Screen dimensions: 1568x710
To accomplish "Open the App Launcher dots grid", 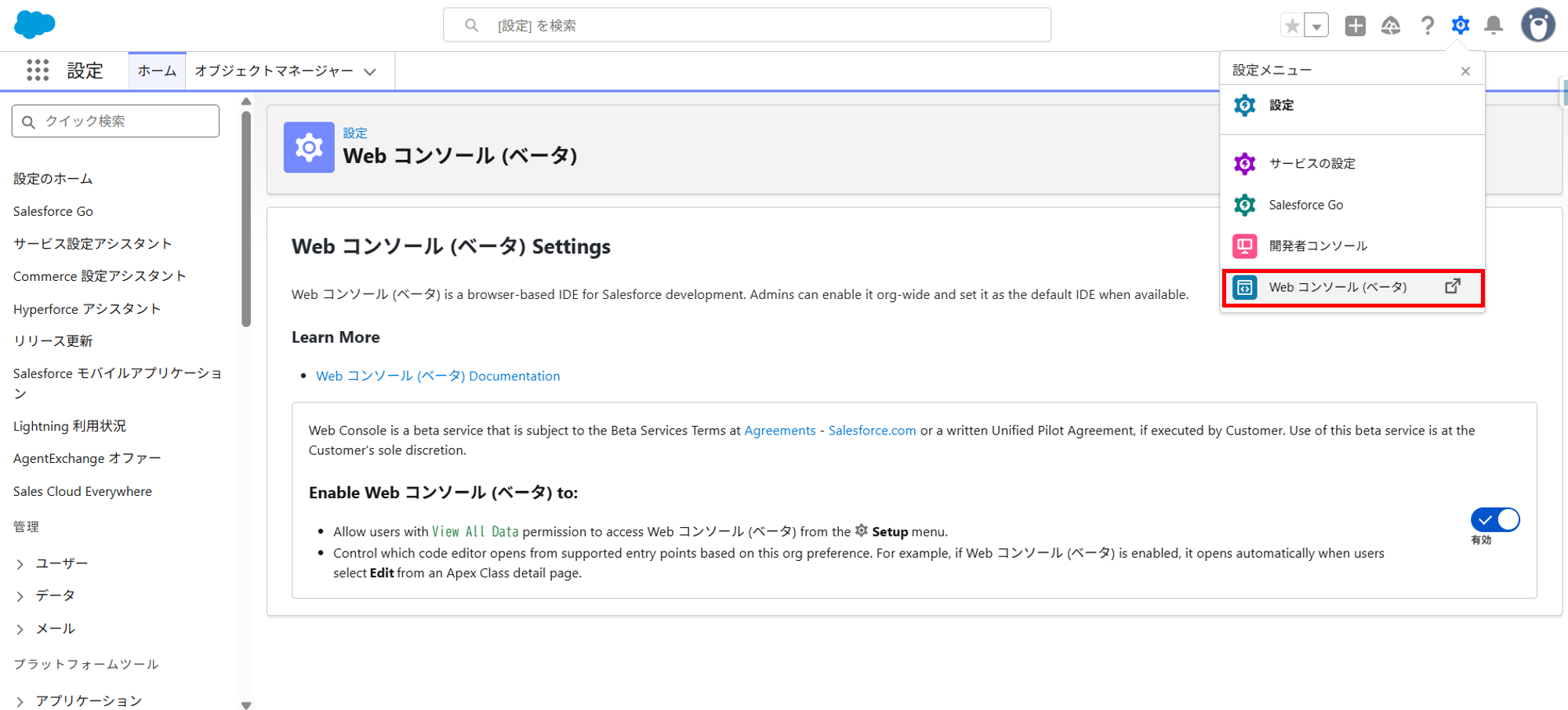I will (38, 71).
